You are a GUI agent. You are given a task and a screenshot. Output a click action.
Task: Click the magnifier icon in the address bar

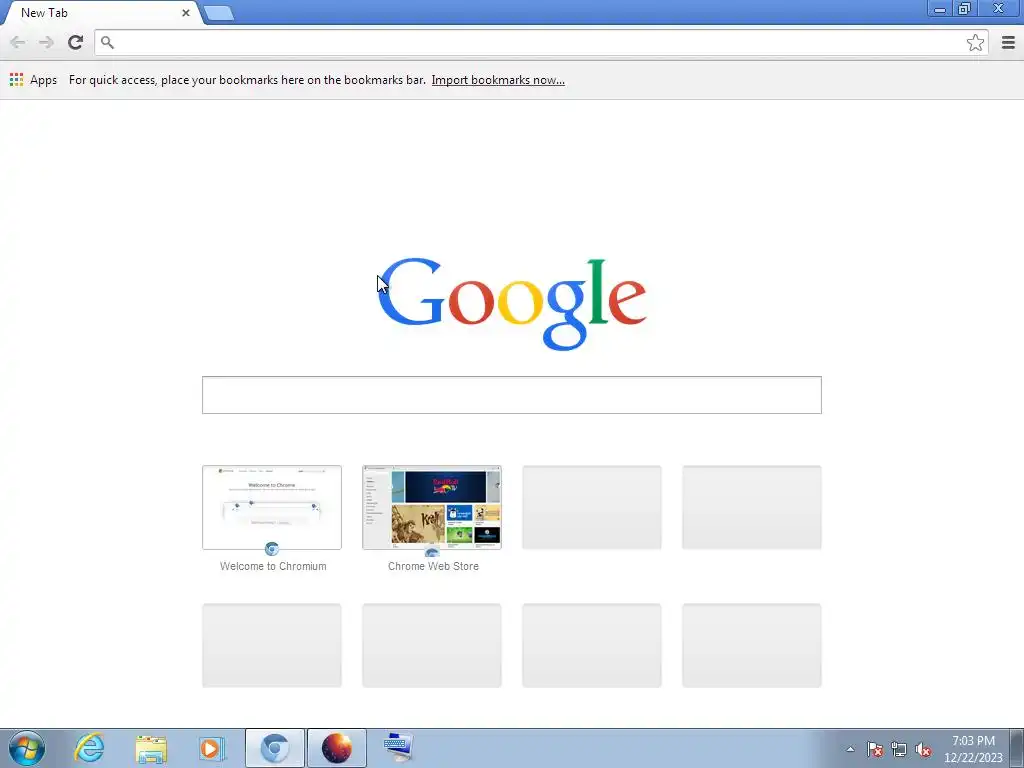(x=107, y=42)
